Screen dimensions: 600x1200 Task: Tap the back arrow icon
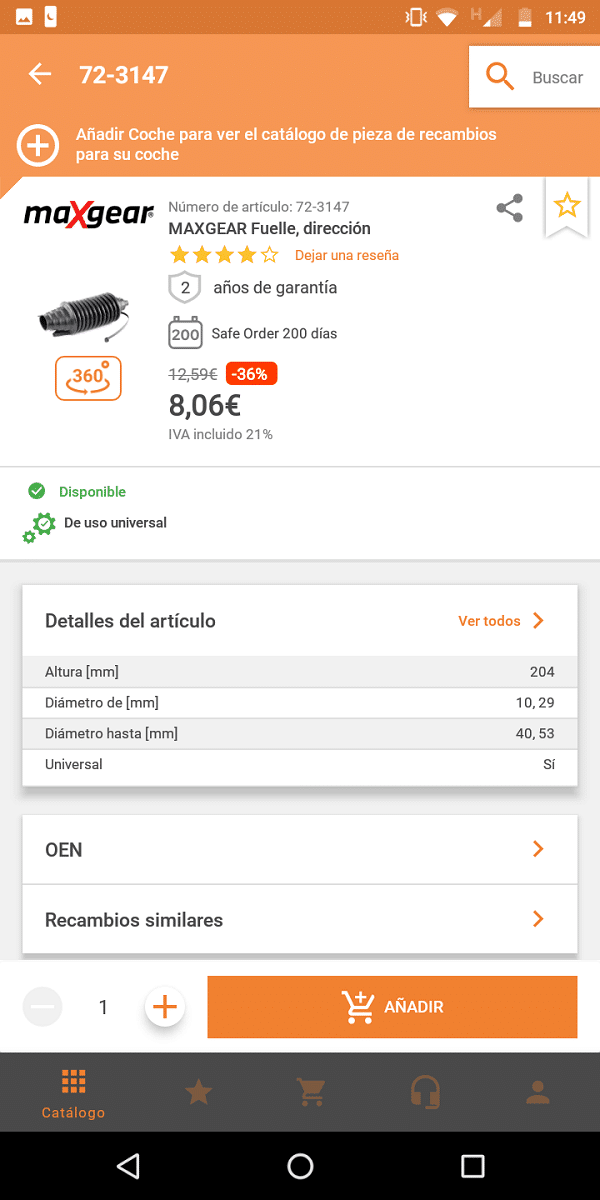(39, 74)
